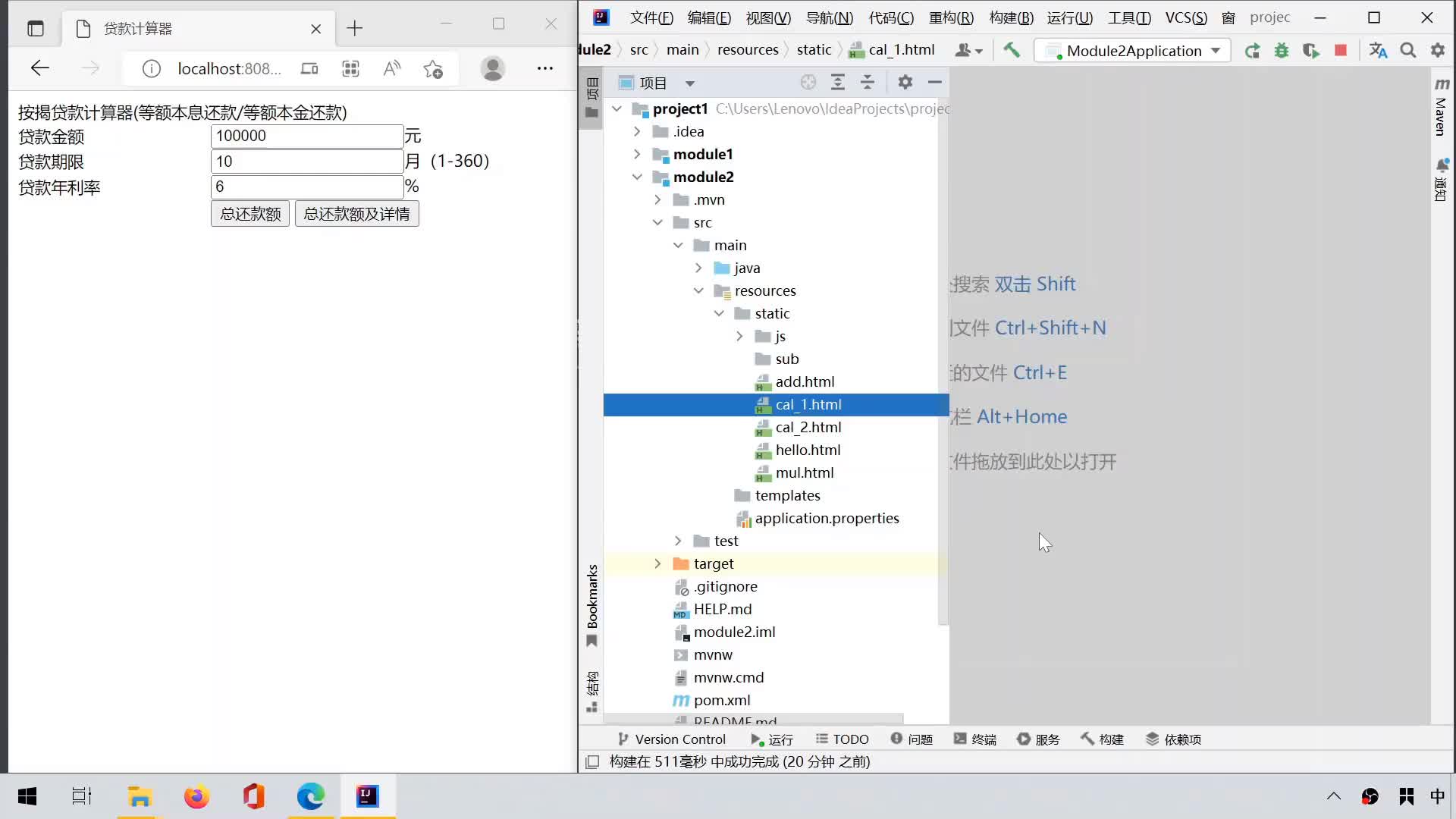Open the TODO tool tab
1456x819 pixels.
843,739
